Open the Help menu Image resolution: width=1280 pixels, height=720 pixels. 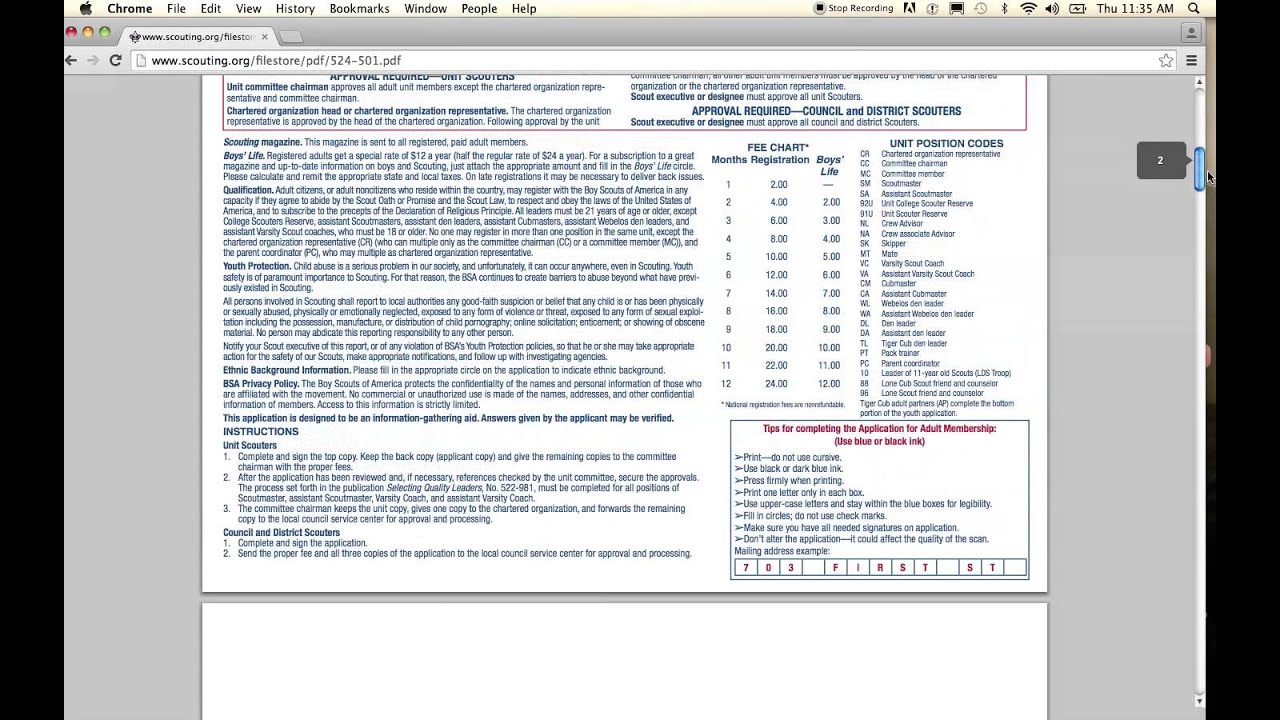524,8
